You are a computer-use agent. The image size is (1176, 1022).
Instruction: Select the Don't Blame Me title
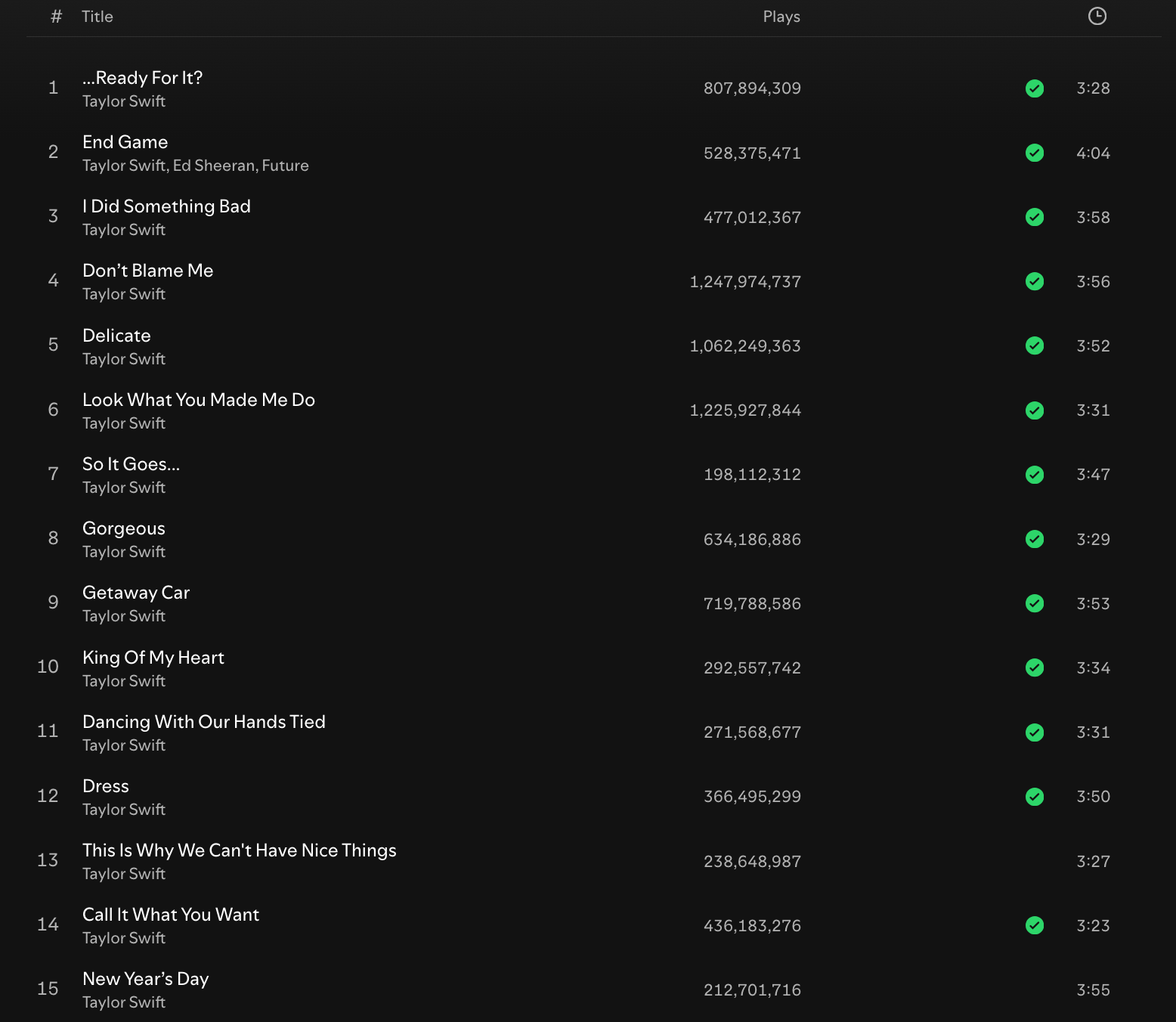[x=147, y=271]
